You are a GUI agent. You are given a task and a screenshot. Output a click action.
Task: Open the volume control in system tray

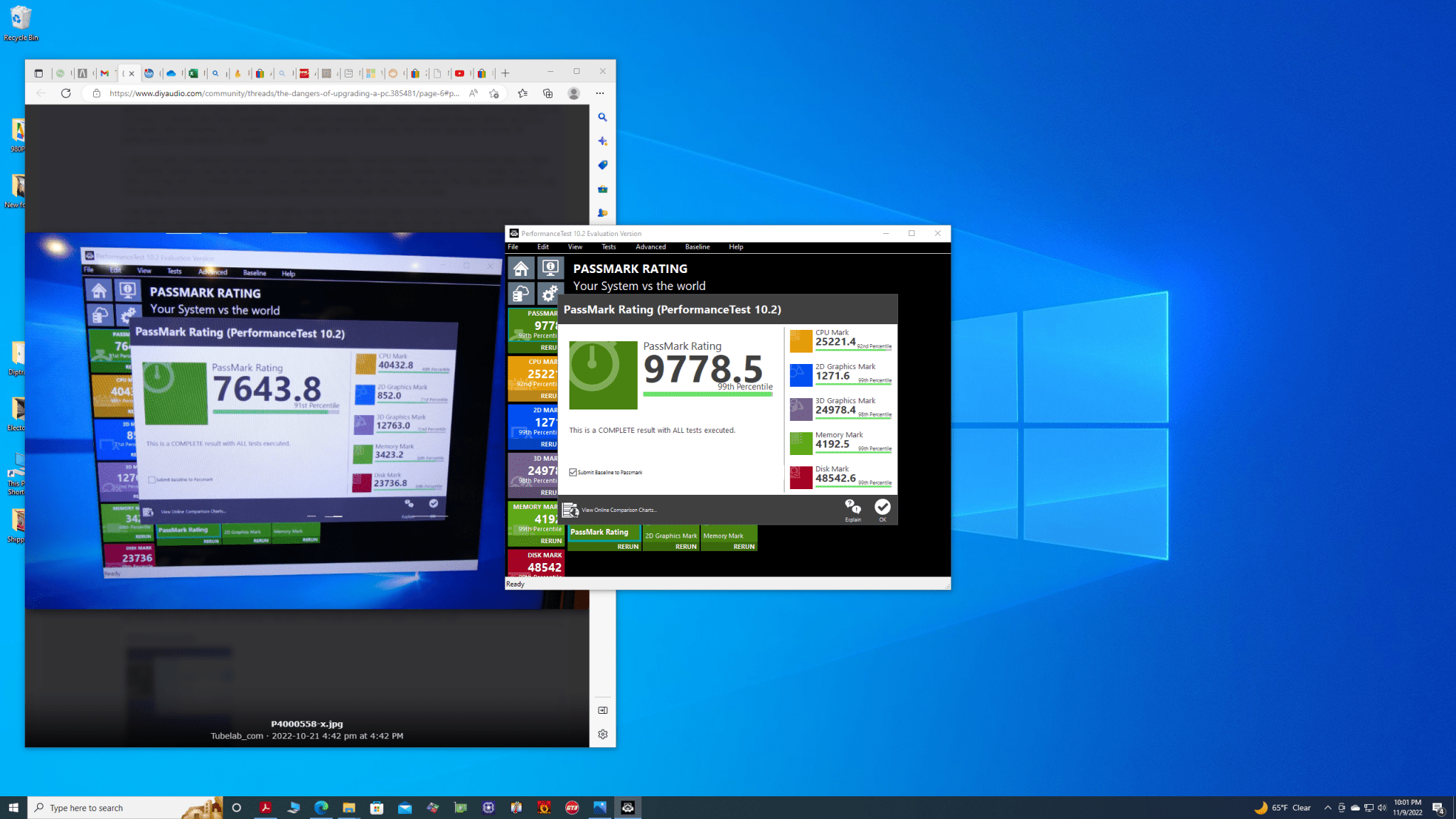pyautogui.click(x=1382, y=808)
